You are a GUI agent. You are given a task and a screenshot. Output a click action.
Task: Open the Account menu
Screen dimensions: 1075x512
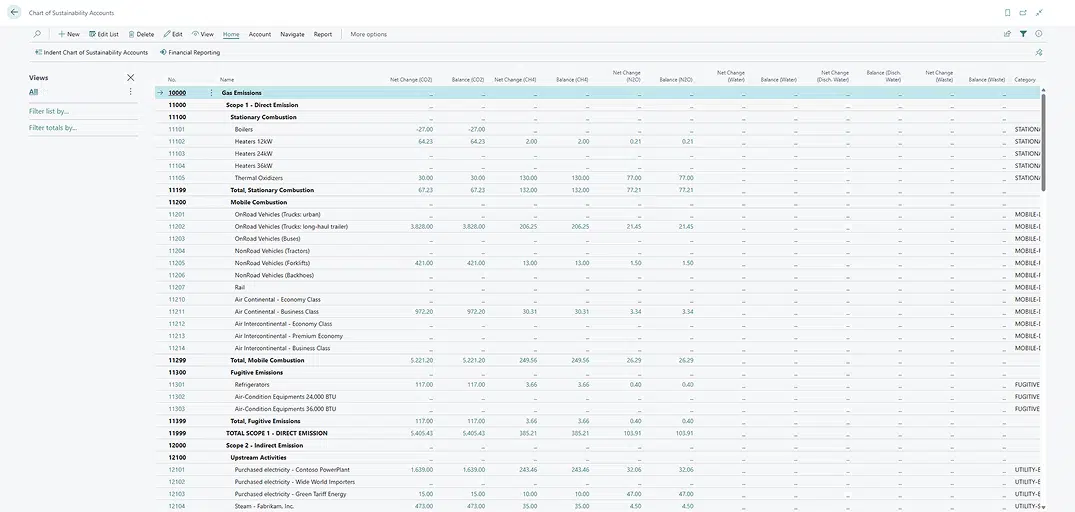(x=260, y=34)
